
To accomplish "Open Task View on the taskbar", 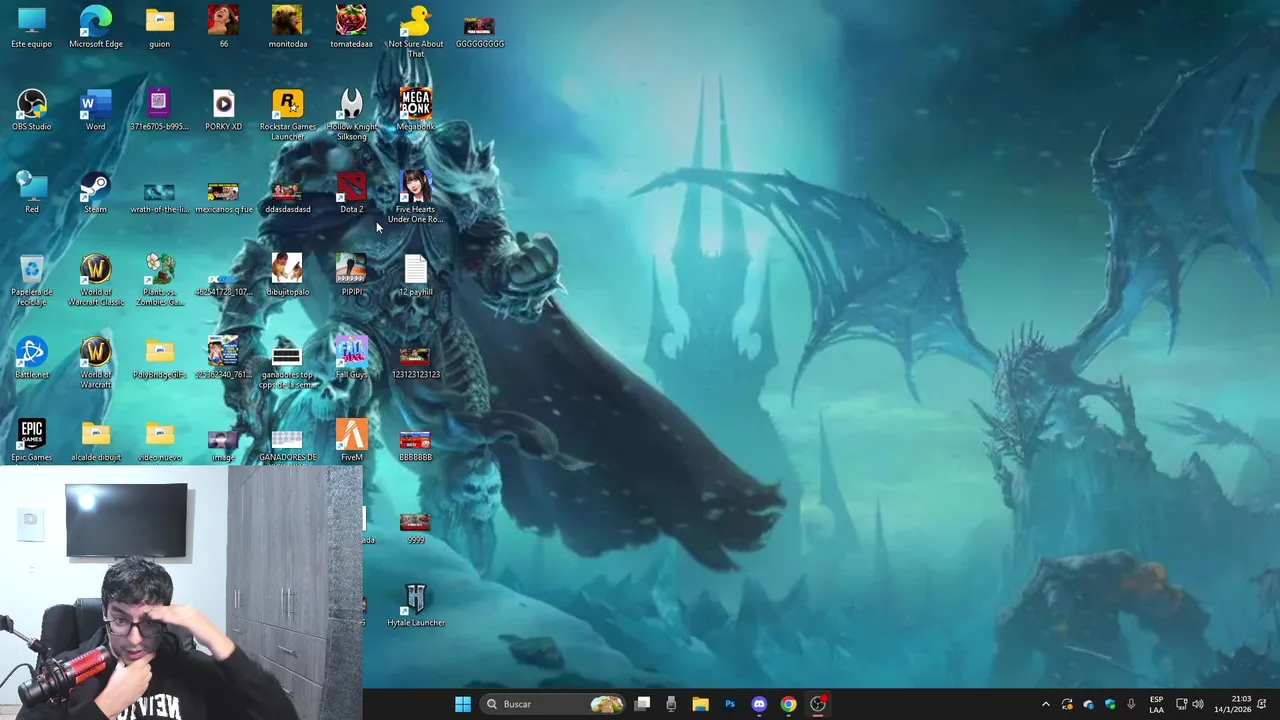I will pos(642,704).
